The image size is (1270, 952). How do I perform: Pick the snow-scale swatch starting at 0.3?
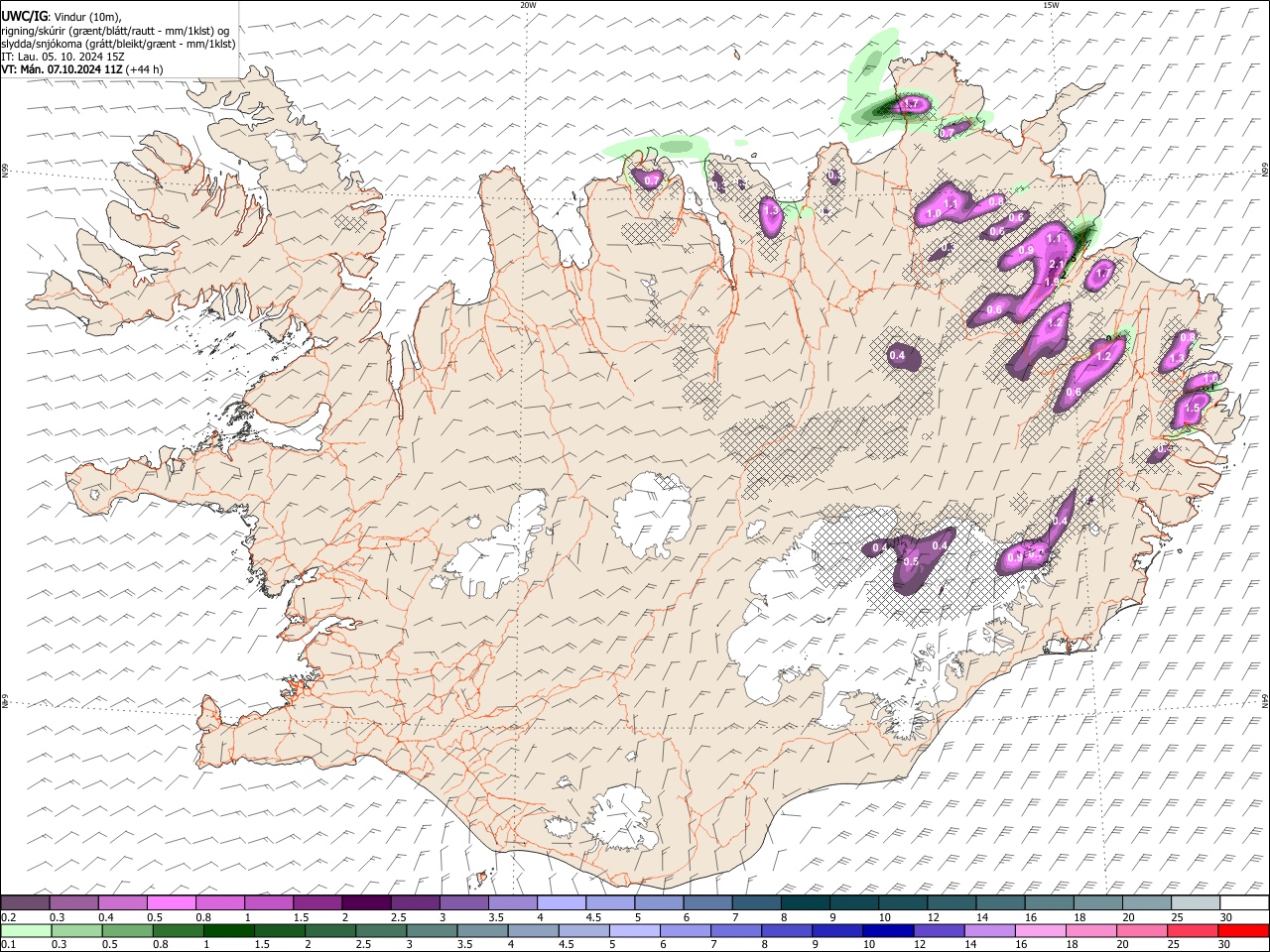[73, 903]
